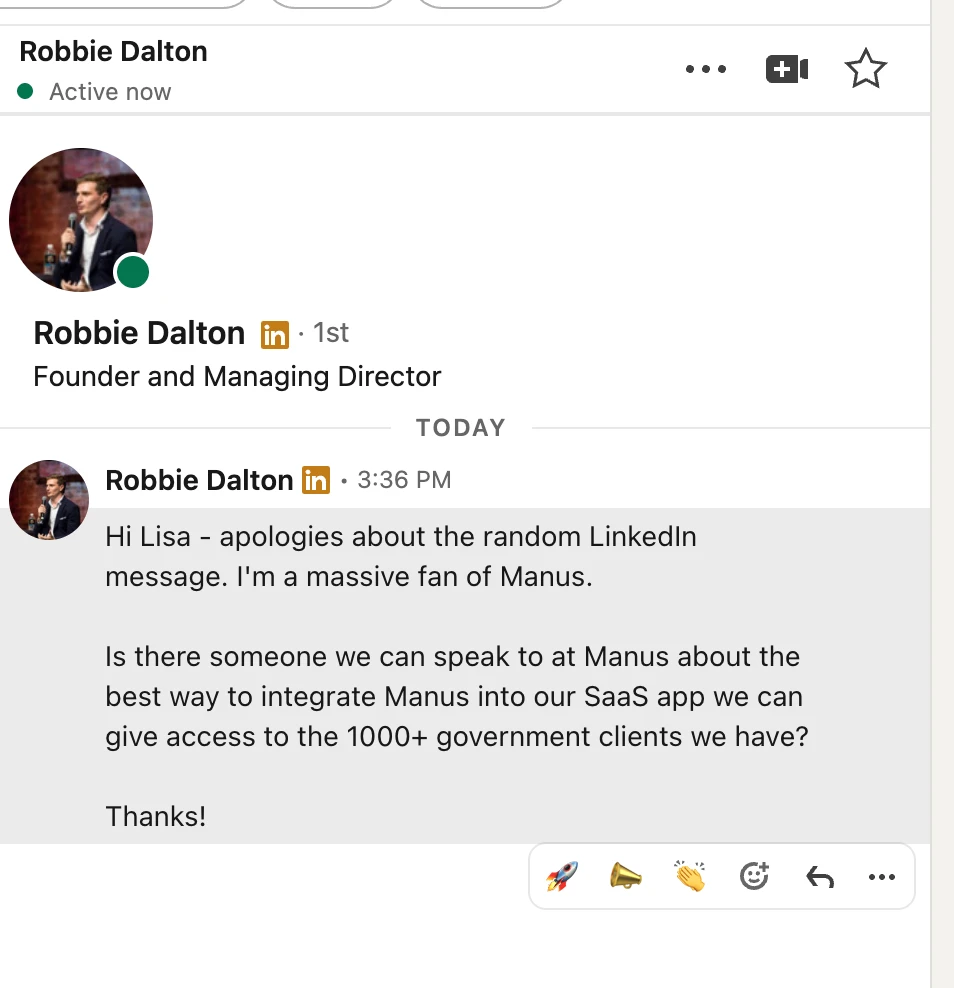The height and width of the screenshot is (988, 954).
Task: React with the rocket emoji
Action: pyautogui.click(x=562, y=877)
